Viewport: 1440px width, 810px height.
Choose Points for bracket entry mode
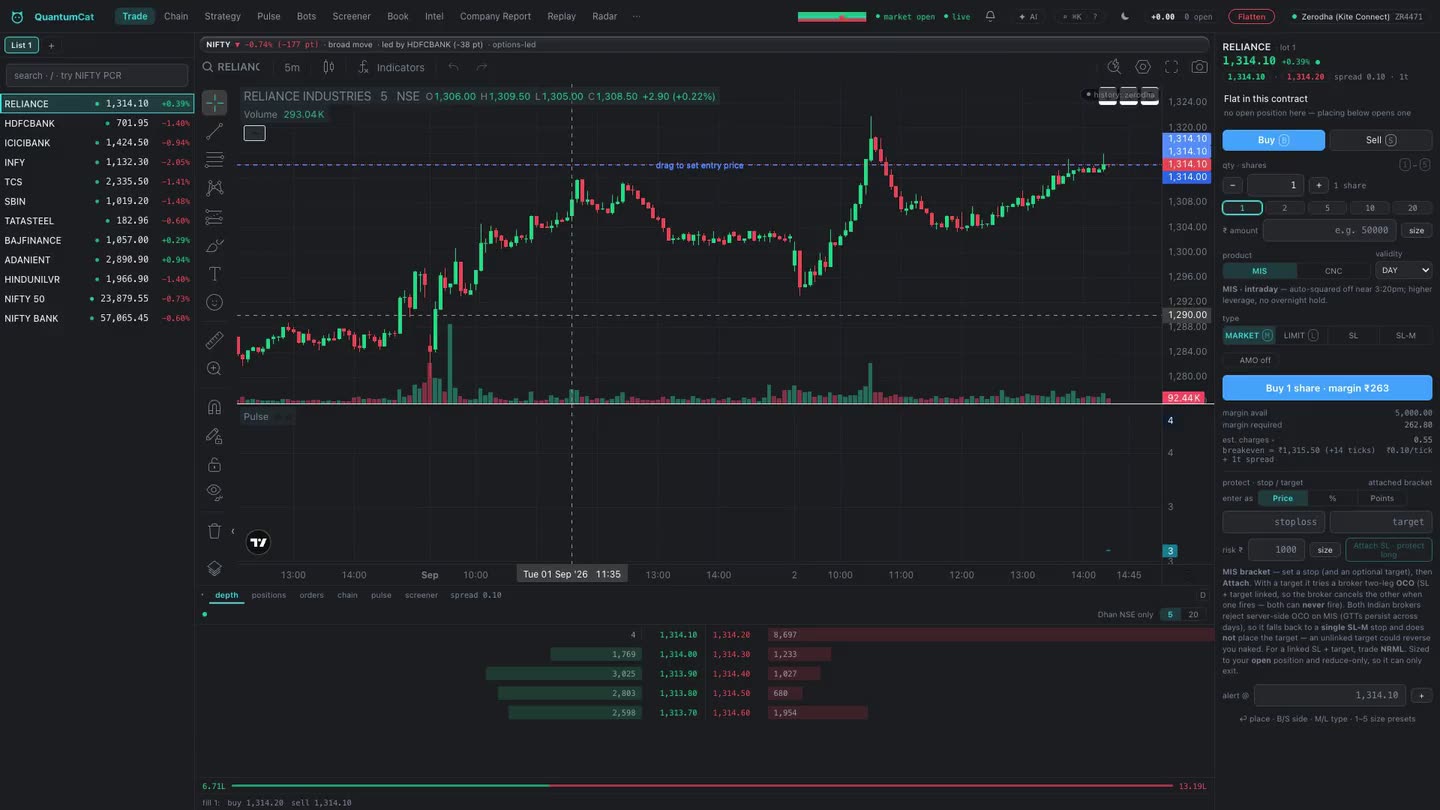[1382, 498]
